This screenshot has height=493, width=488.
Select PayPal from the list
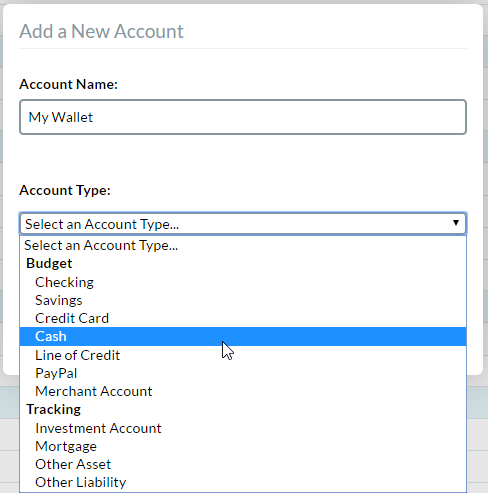click(x=243, y=373)
